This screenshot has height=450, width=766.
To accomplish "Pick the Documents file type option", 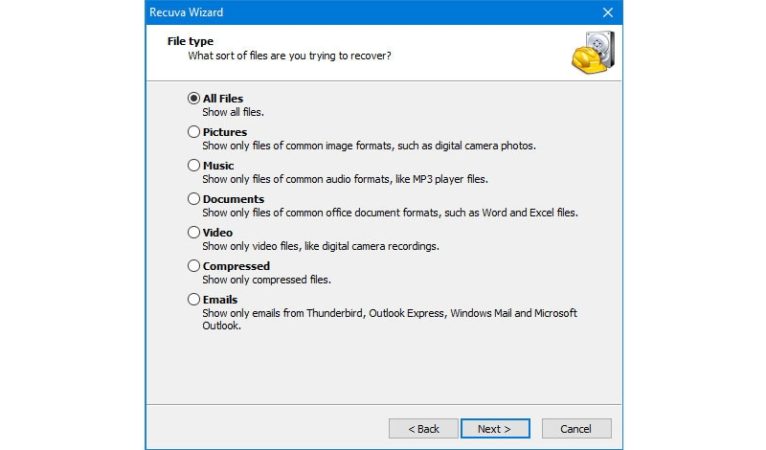I will pyautogui.click(x=194, y=199).
